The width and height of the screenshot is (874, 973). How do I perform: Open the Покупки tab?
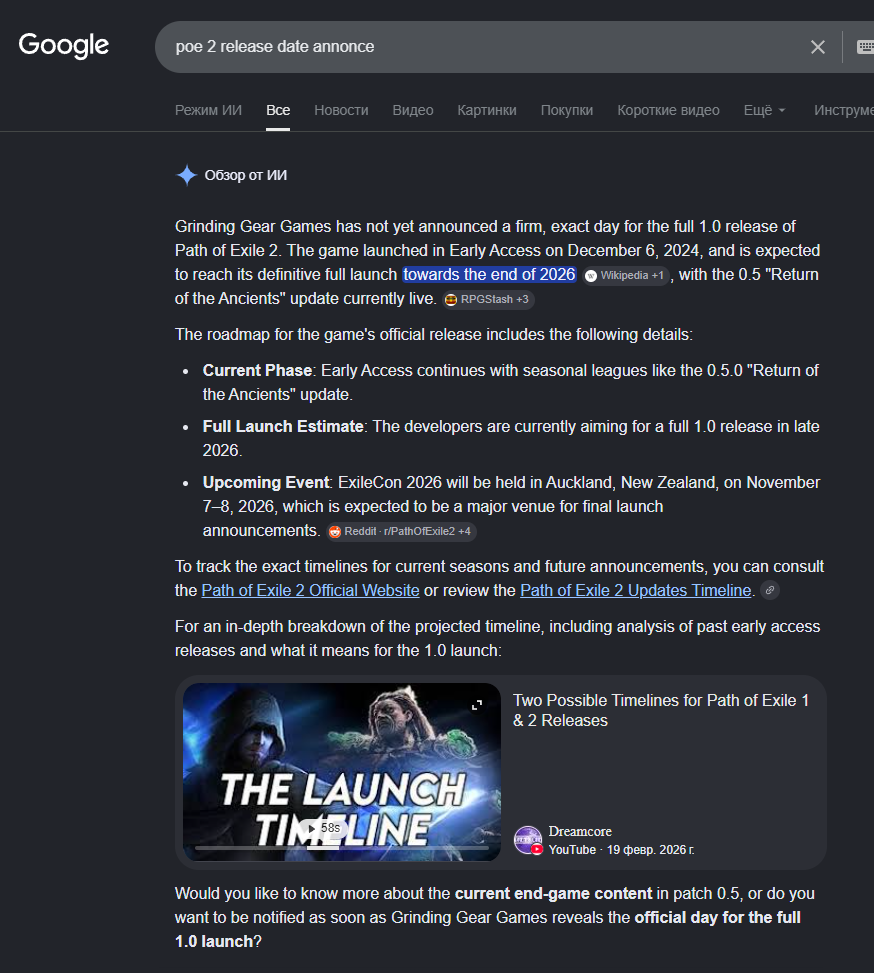pos(567,110)
